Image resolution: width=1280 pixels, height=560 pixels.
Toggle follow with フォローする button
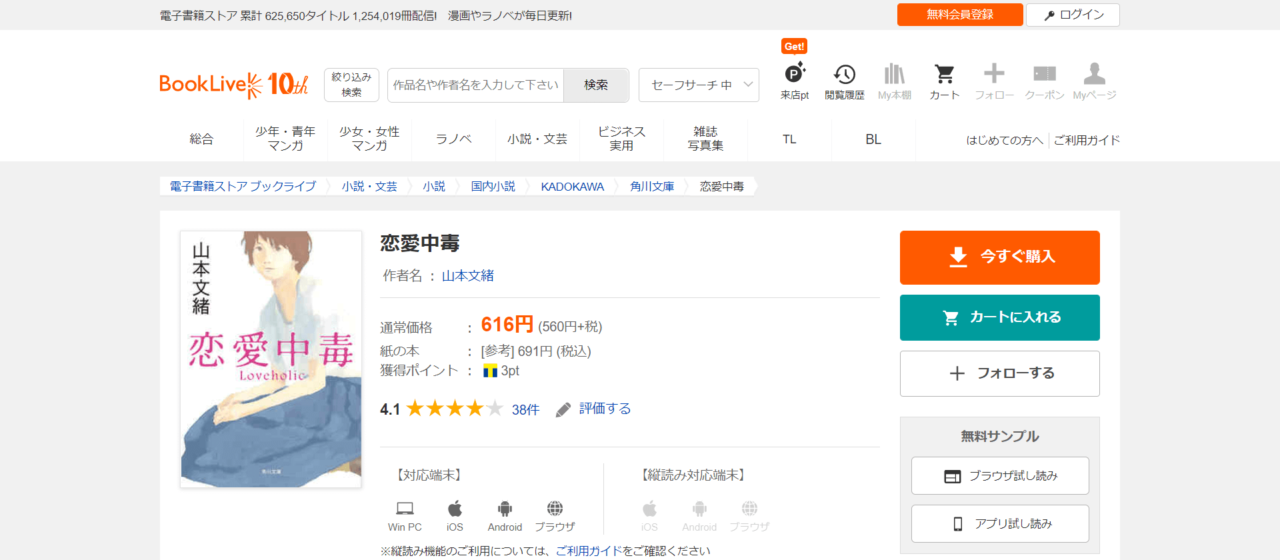999,373
